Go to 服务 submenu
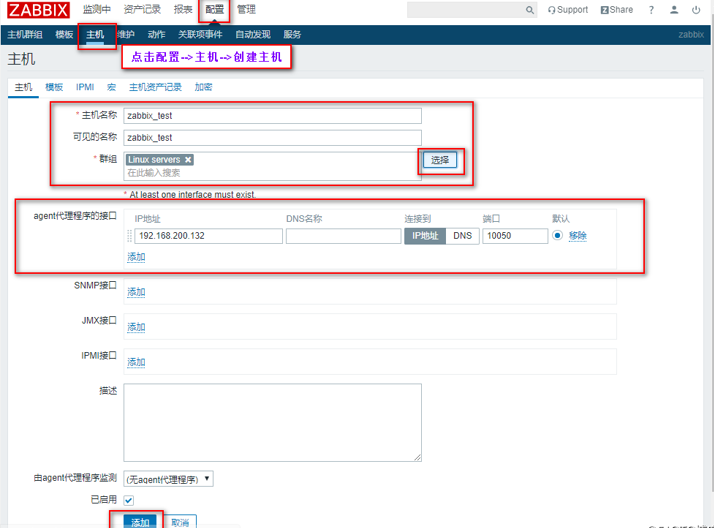714x528 pixels. click(292, 35)
